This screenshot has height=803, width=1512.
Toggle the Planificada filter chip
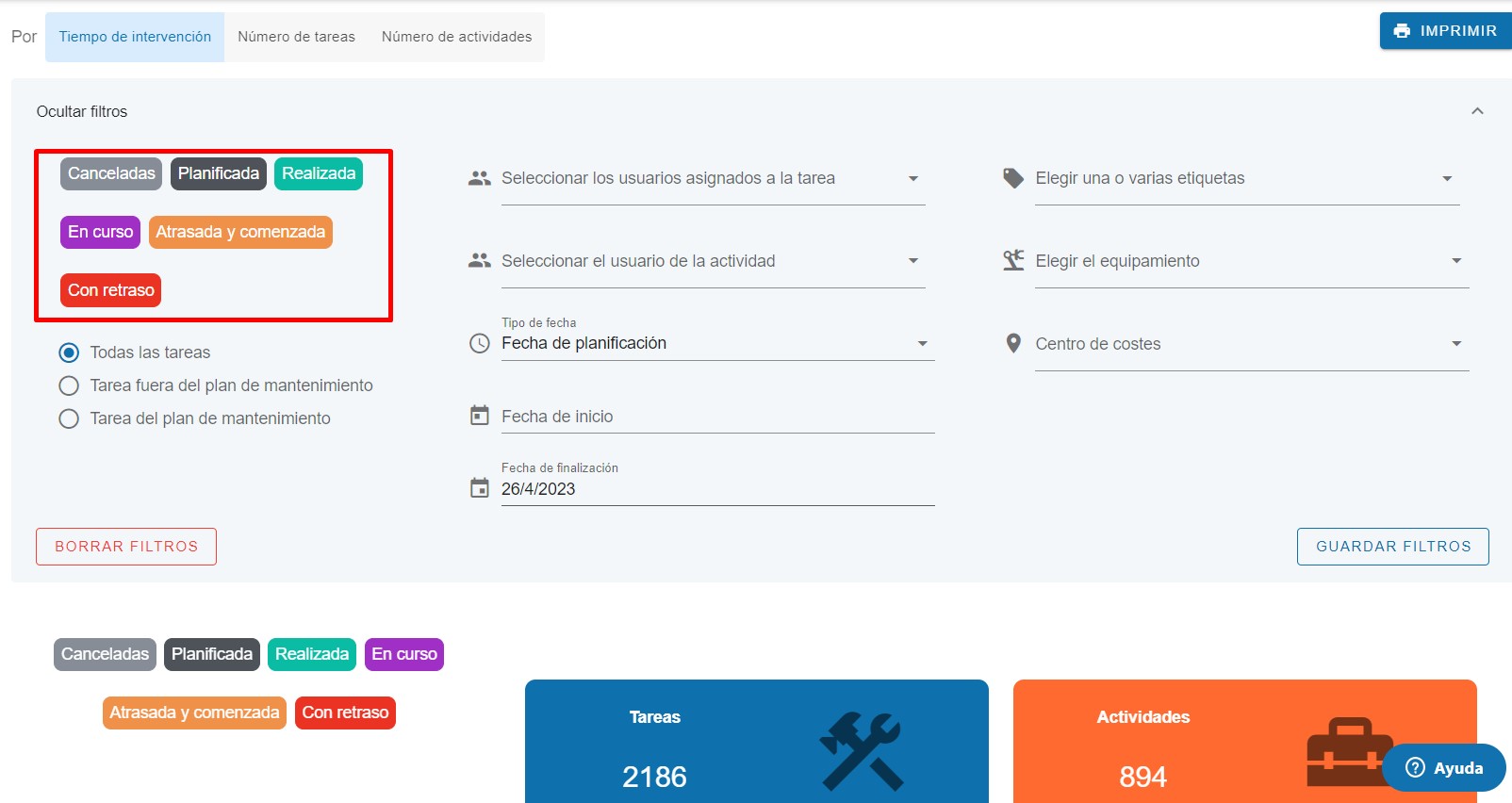tap(219, 173)
